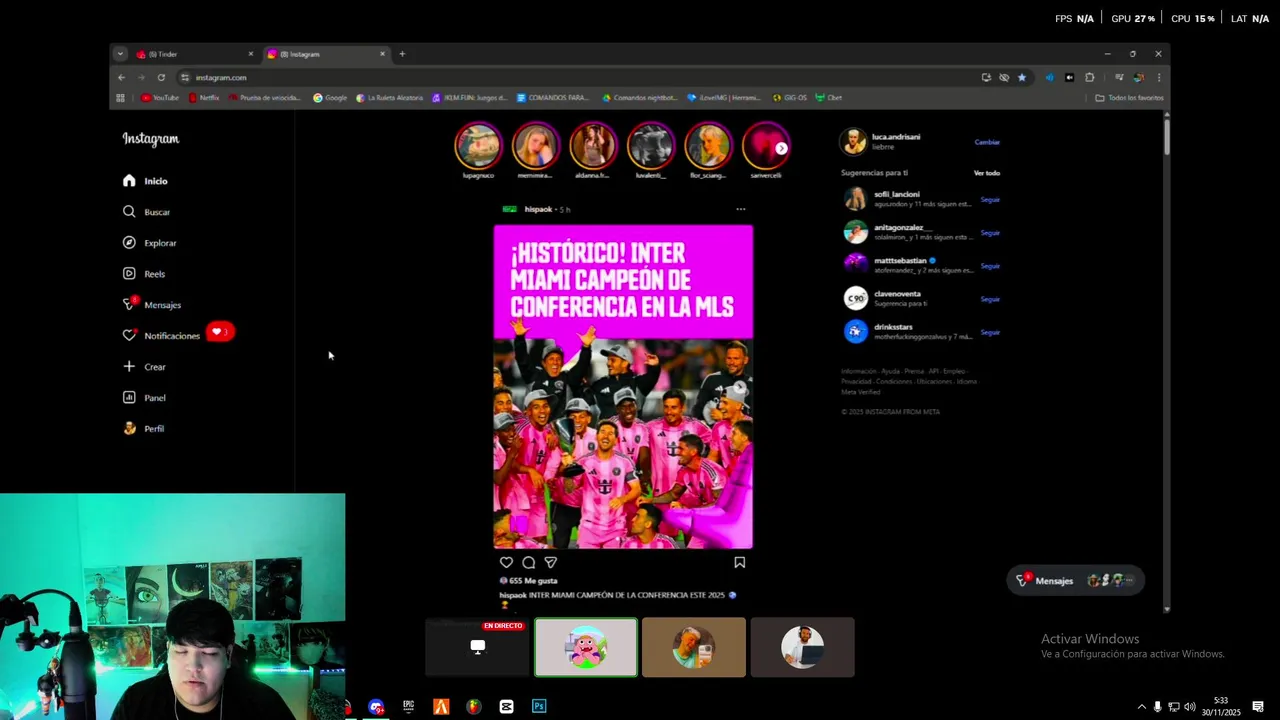Open the Notificaciones heart in the sidebar

click(129, 336)
